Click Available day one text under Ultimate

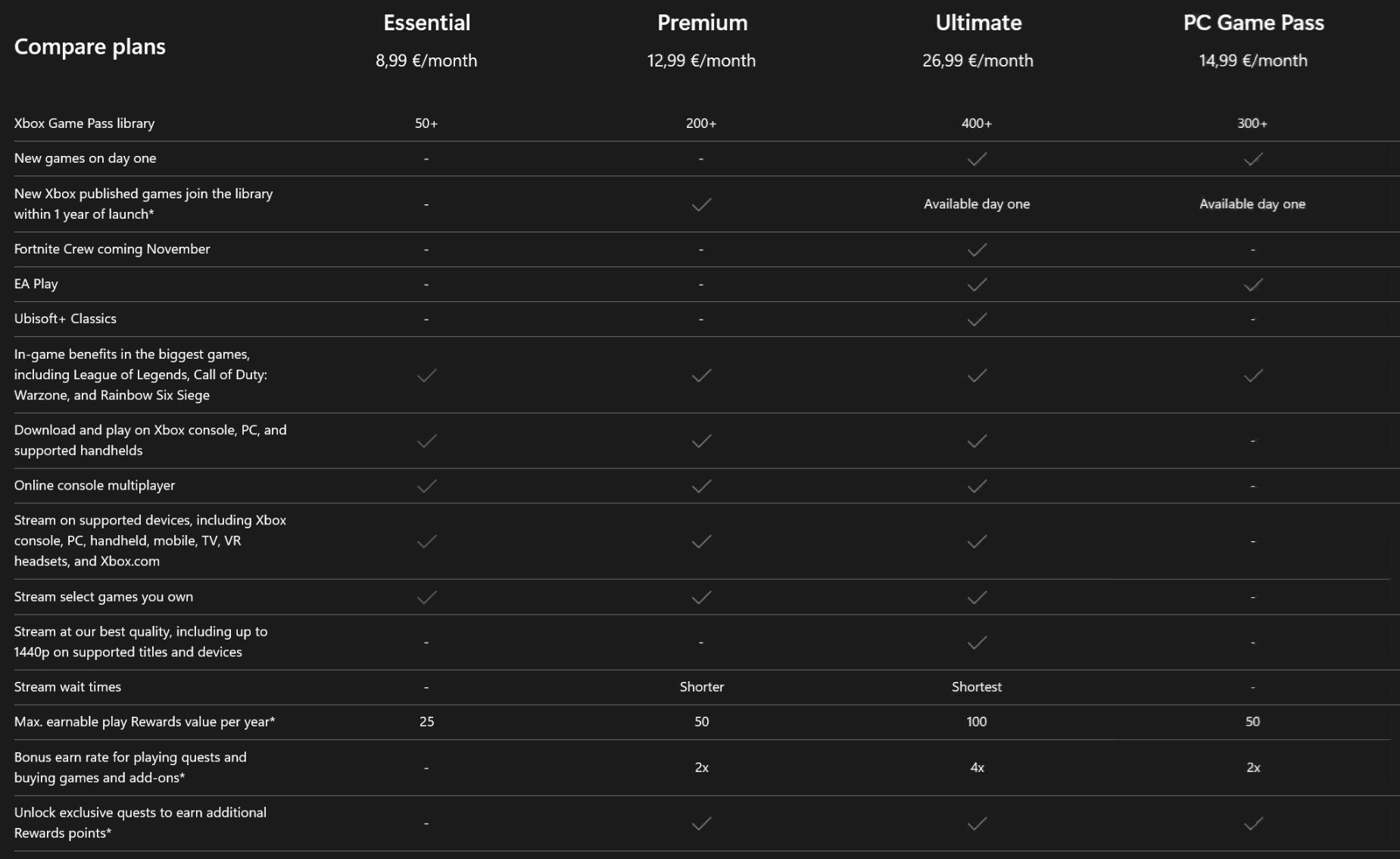click(977, 204)
